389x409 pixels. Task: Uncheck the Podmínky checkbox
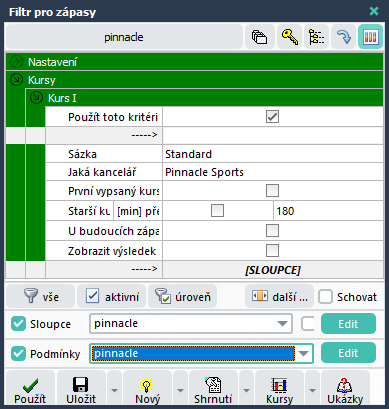tap(18, 353)
